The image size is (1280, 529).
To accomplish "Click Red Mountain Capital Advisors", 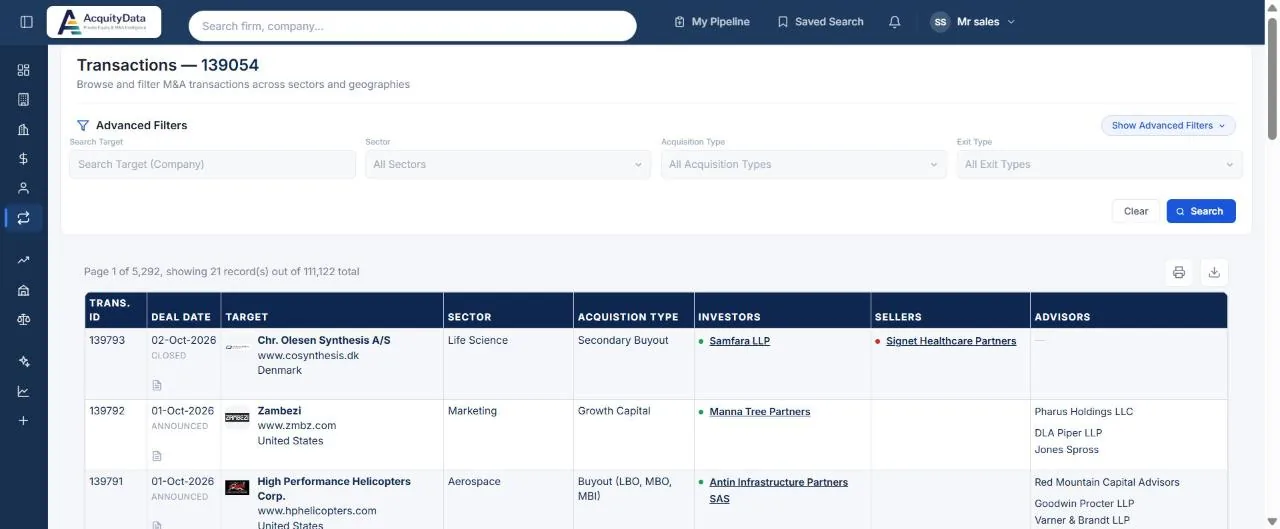I will [1107, 483].
